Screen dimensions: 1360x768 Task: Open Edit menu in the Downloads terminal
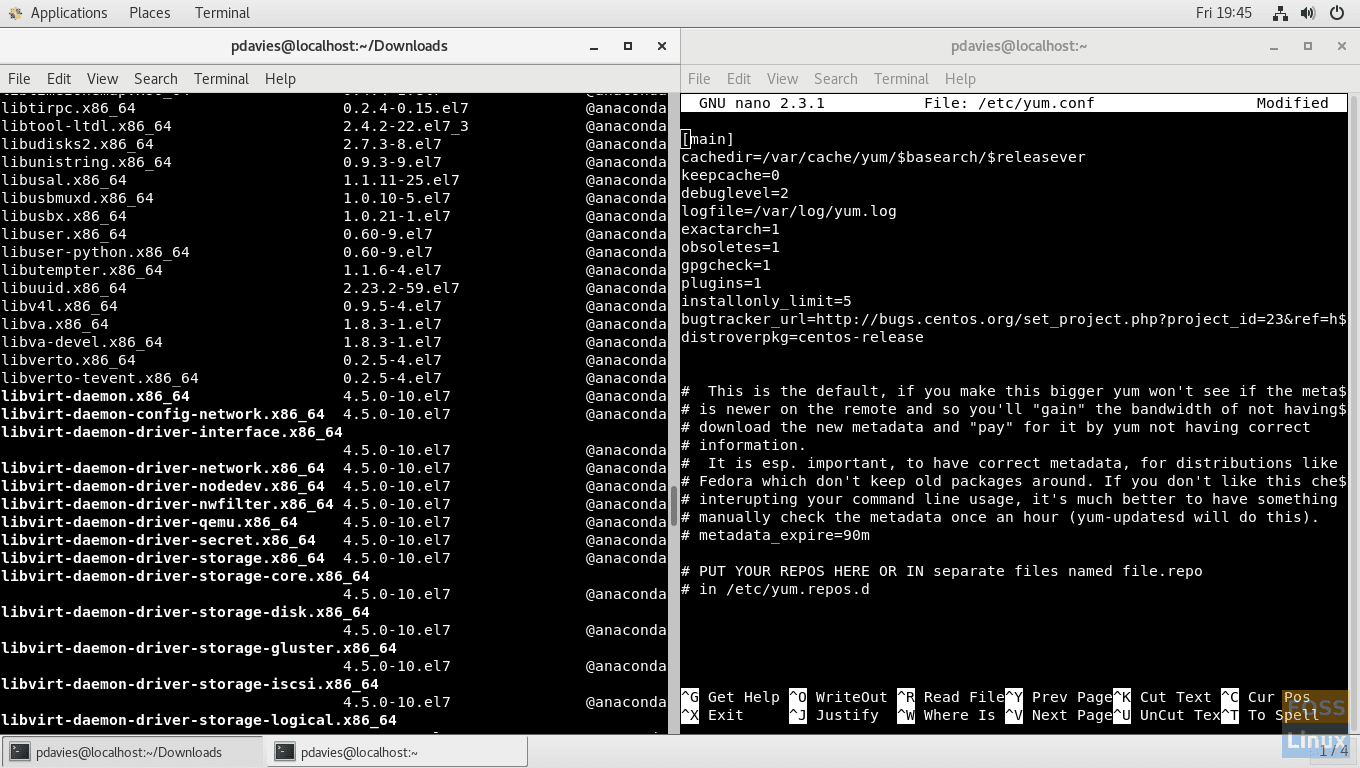pyautogui.click(x=59, y=79)
